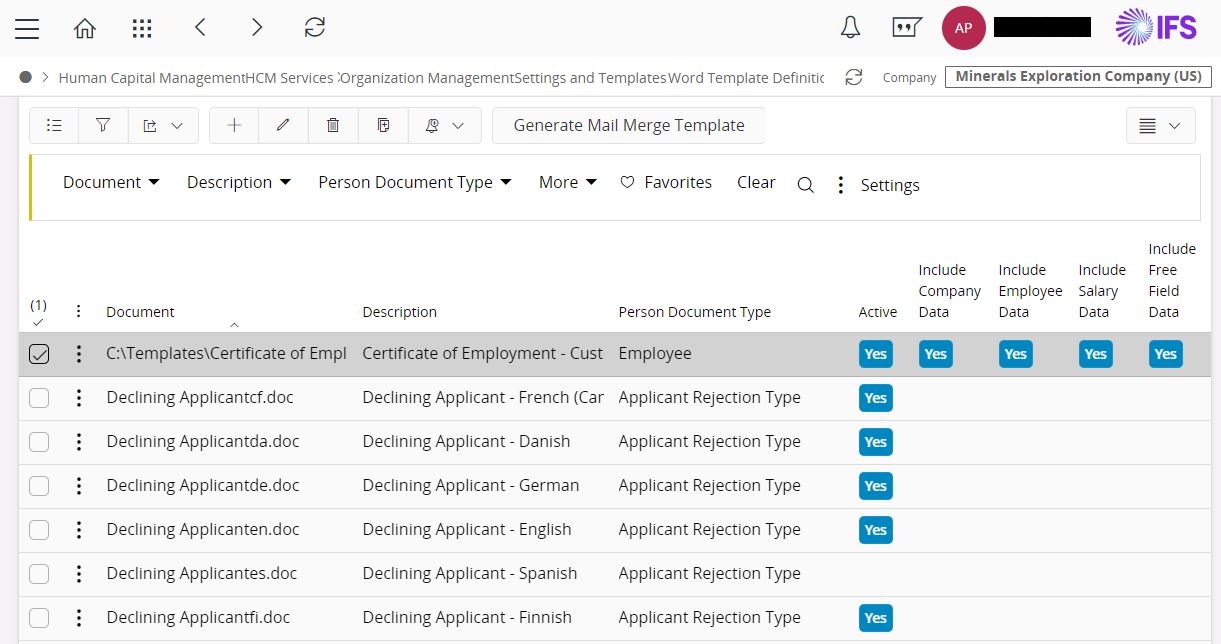Open Settings and Templates breadcrumb
This screenshot has height=644, width=1221.
[590, 78]
